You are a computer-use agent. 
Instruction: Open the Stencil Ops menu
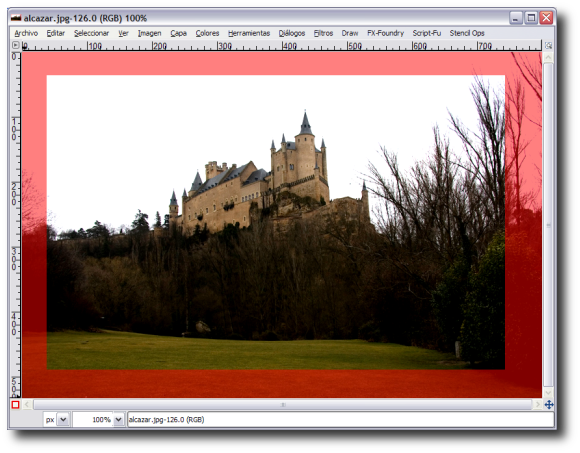pyautogui.click(x=467, y=33)
